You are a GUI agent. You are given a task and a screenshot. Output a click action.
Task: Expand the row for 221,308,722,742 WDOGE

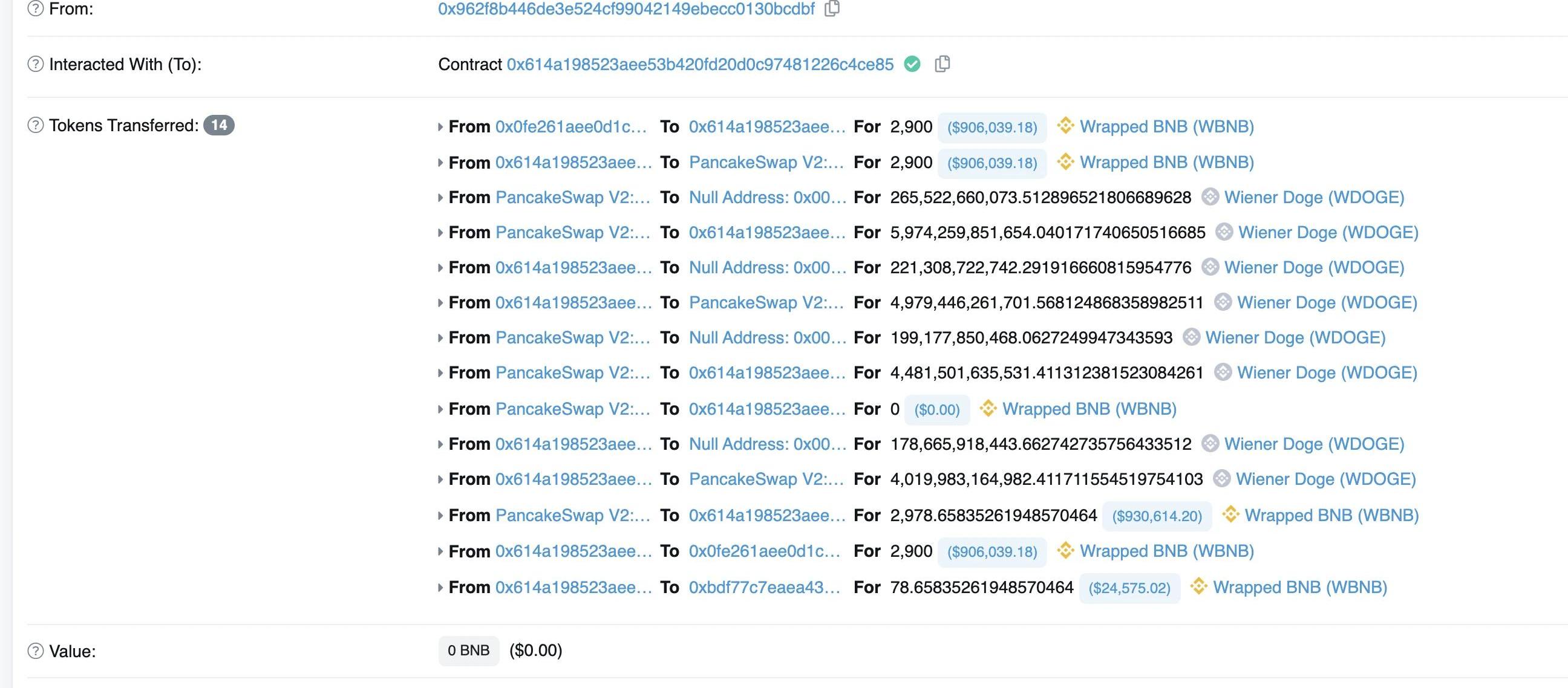[x=440, y=268]
